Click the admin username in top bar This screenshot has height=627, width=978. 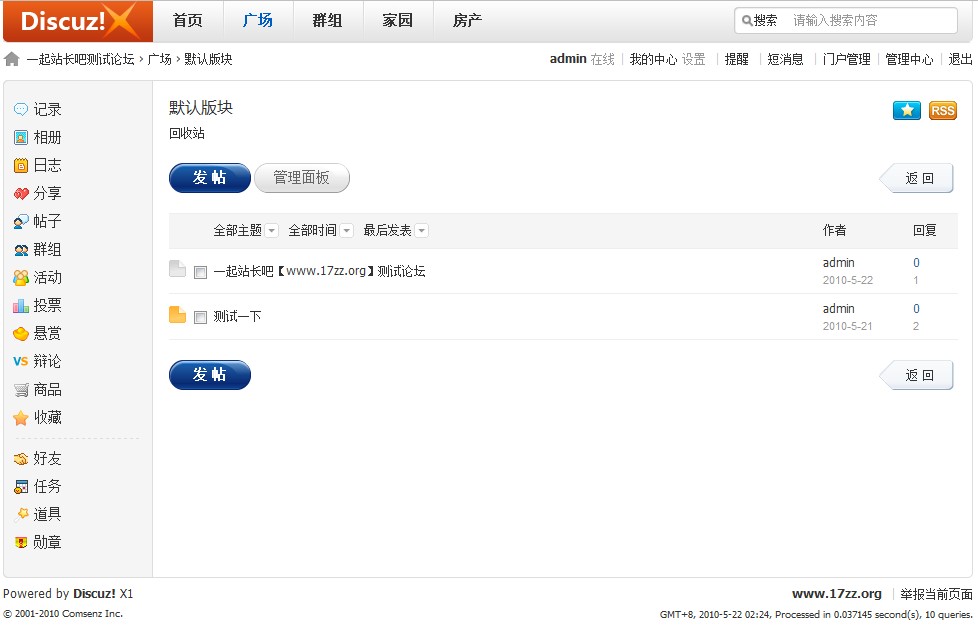click(568, 59)
